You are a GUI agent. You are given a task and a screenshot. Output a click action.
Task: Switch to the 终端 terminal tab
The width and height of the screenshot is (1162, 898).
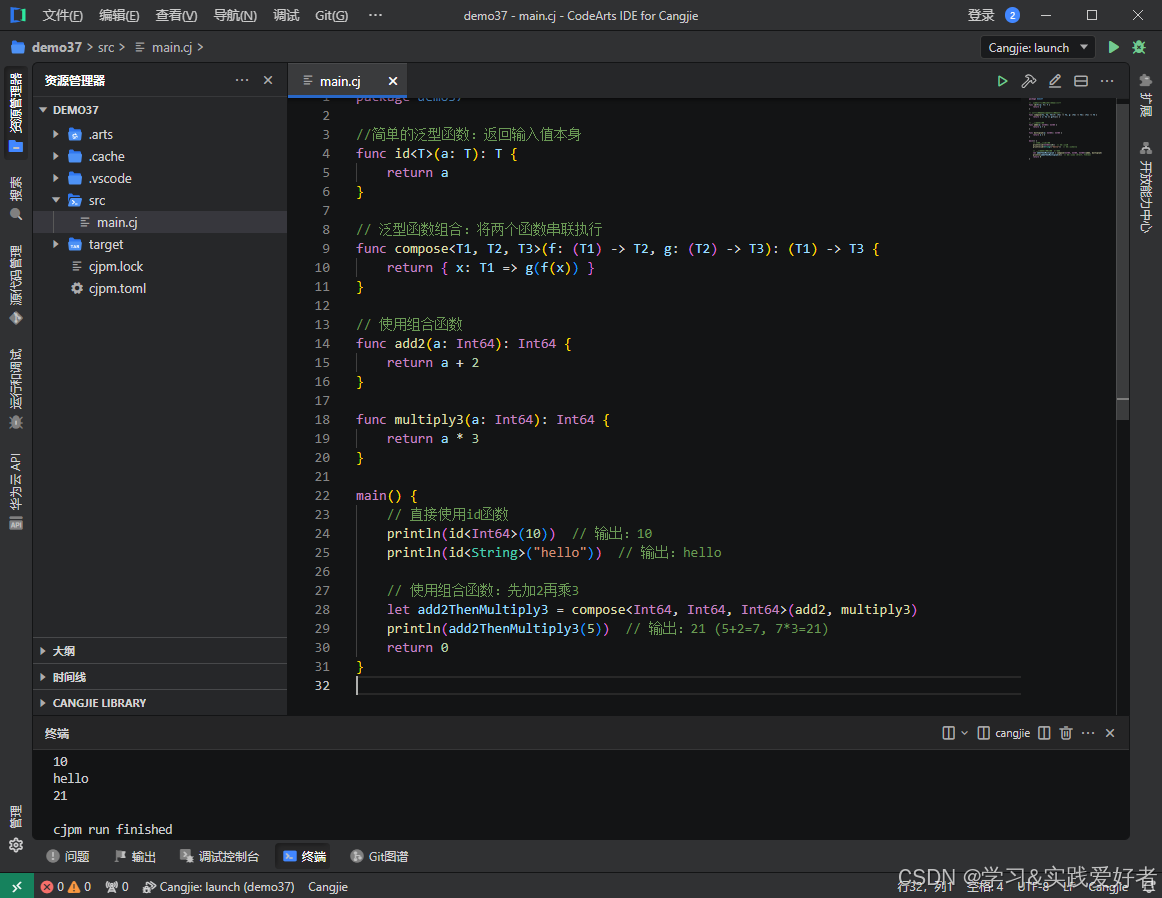(x=304, y=856)
